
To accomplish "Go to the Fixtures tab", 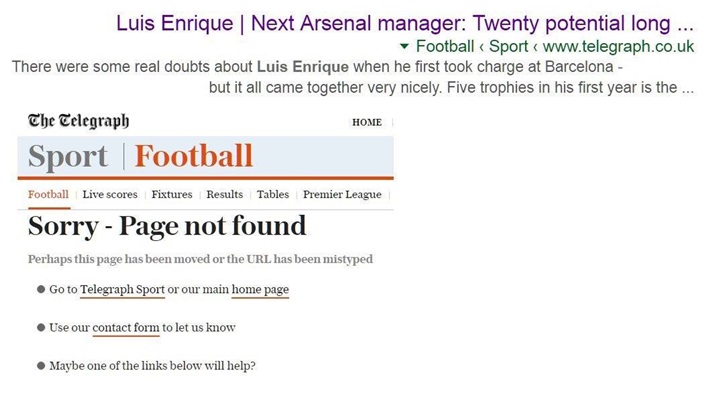I will pyautogui.click(x=172, y=194).
